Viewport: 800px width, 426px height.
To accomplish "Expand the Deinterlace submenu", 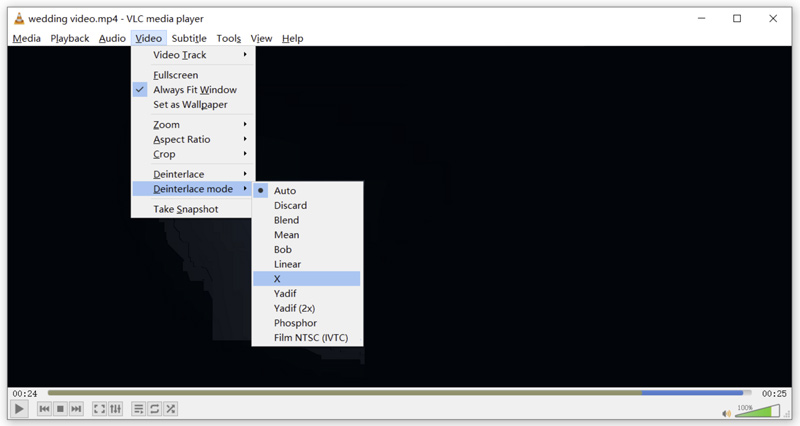I will (x=193, y=174).
